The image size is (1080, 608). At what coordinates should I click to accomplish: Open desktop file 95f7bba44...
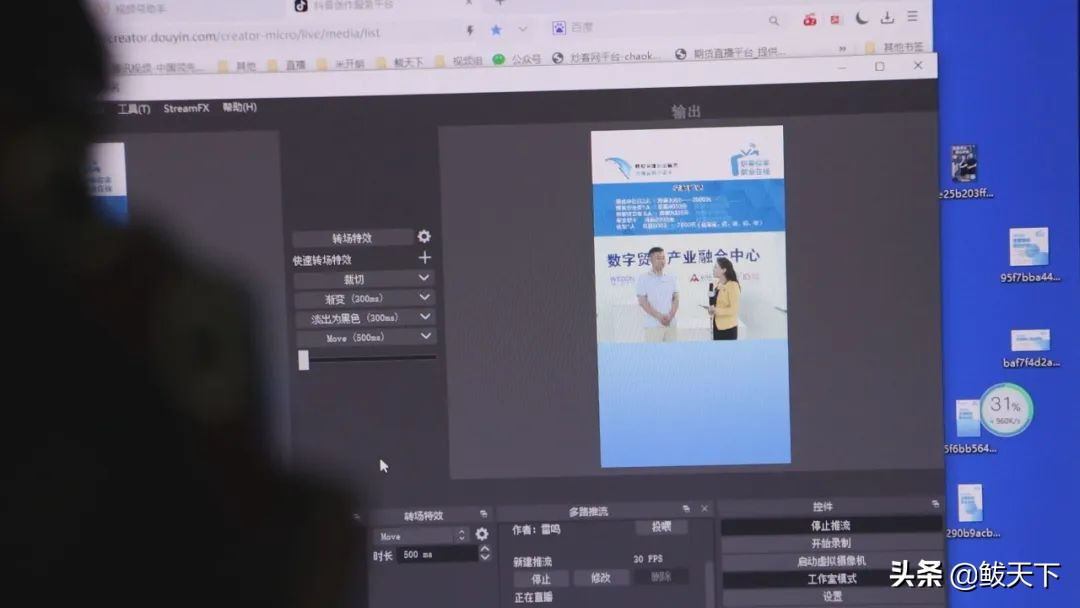[x=1030, y=255]
